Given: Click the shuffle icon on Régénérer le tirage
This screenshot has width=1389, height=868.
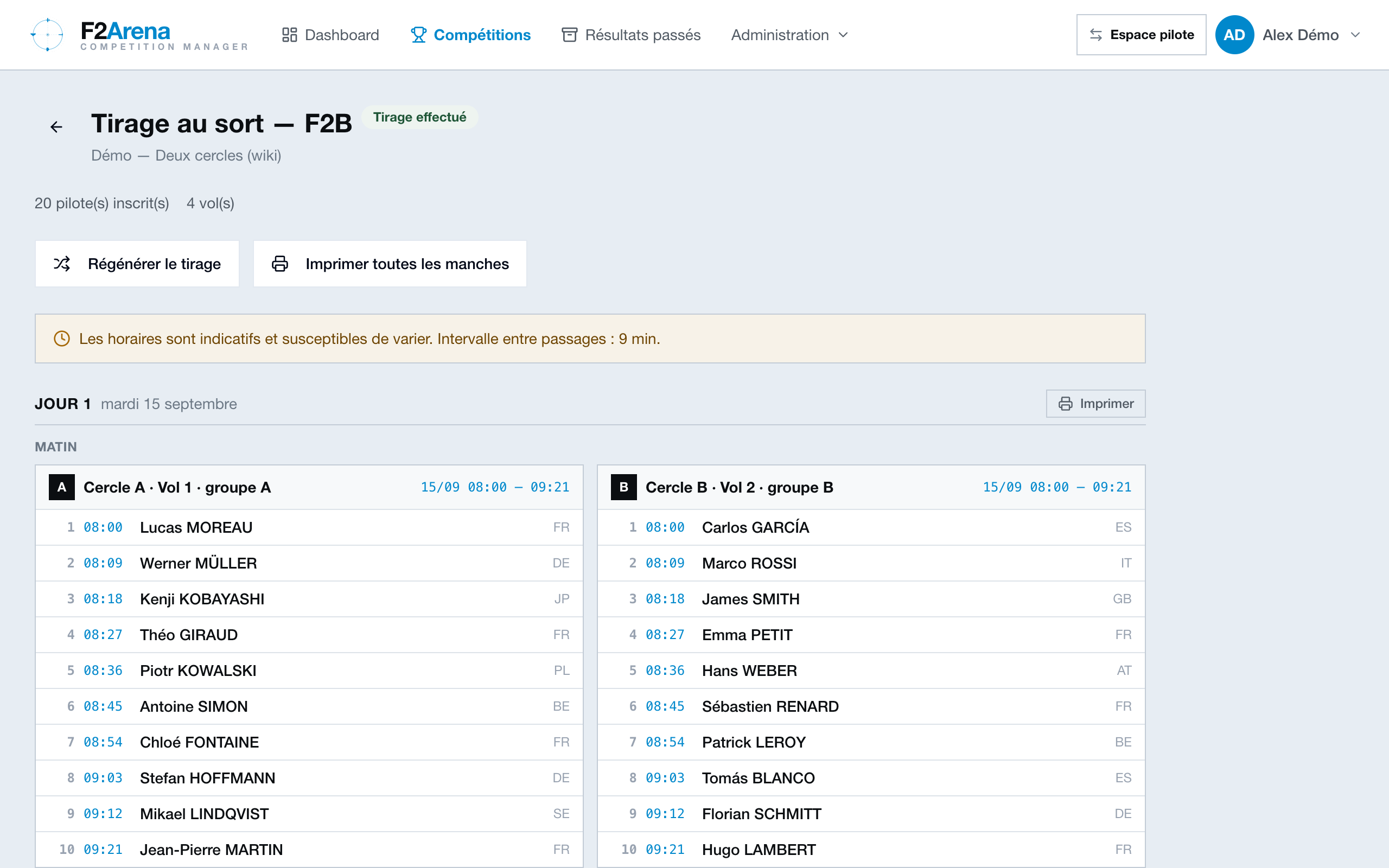Looking at the screenshot, I should (x=62, y=264).
